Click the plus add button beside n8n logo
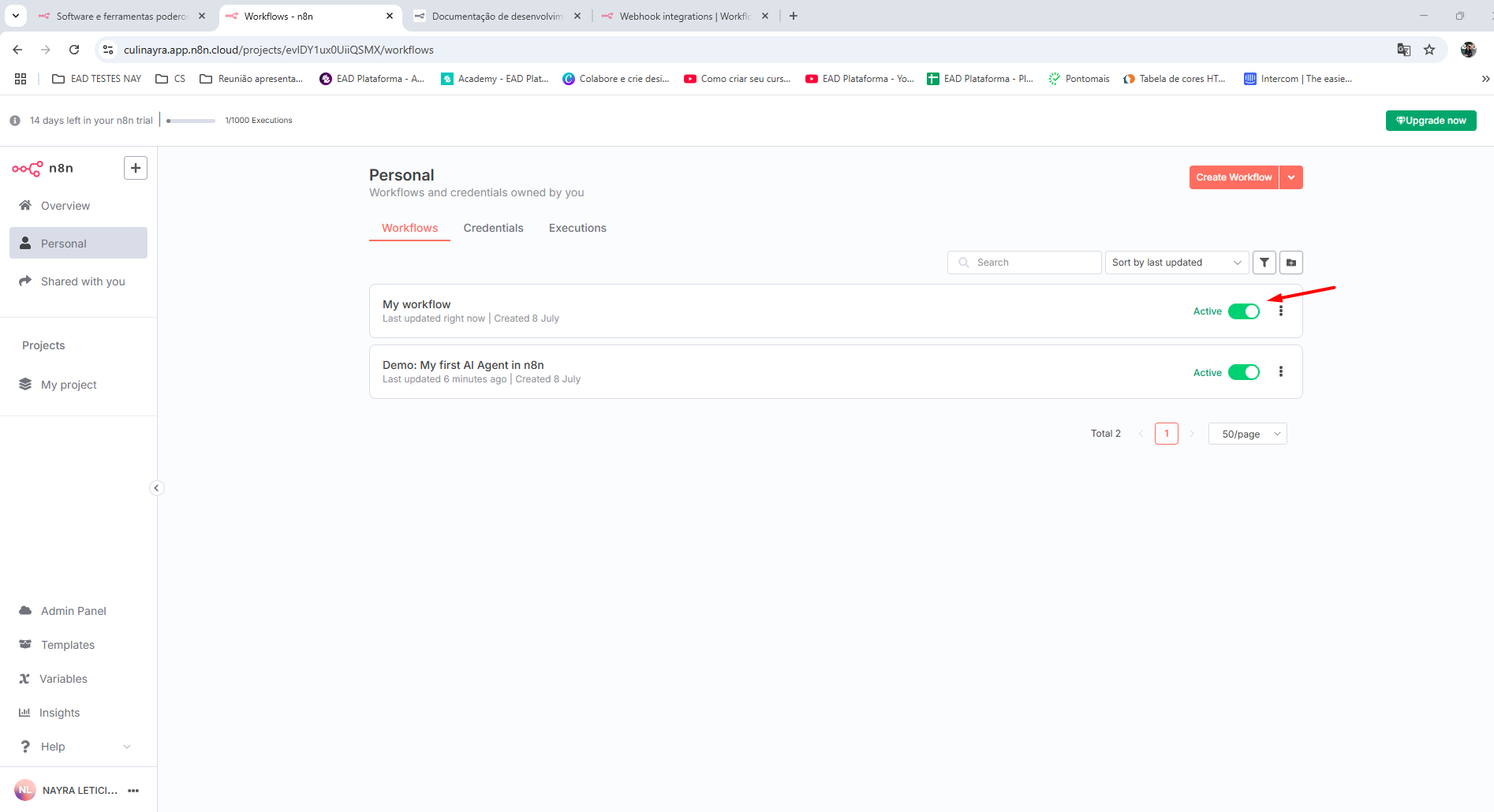The height and width of the screenshot is (812, 1494). 136,168
